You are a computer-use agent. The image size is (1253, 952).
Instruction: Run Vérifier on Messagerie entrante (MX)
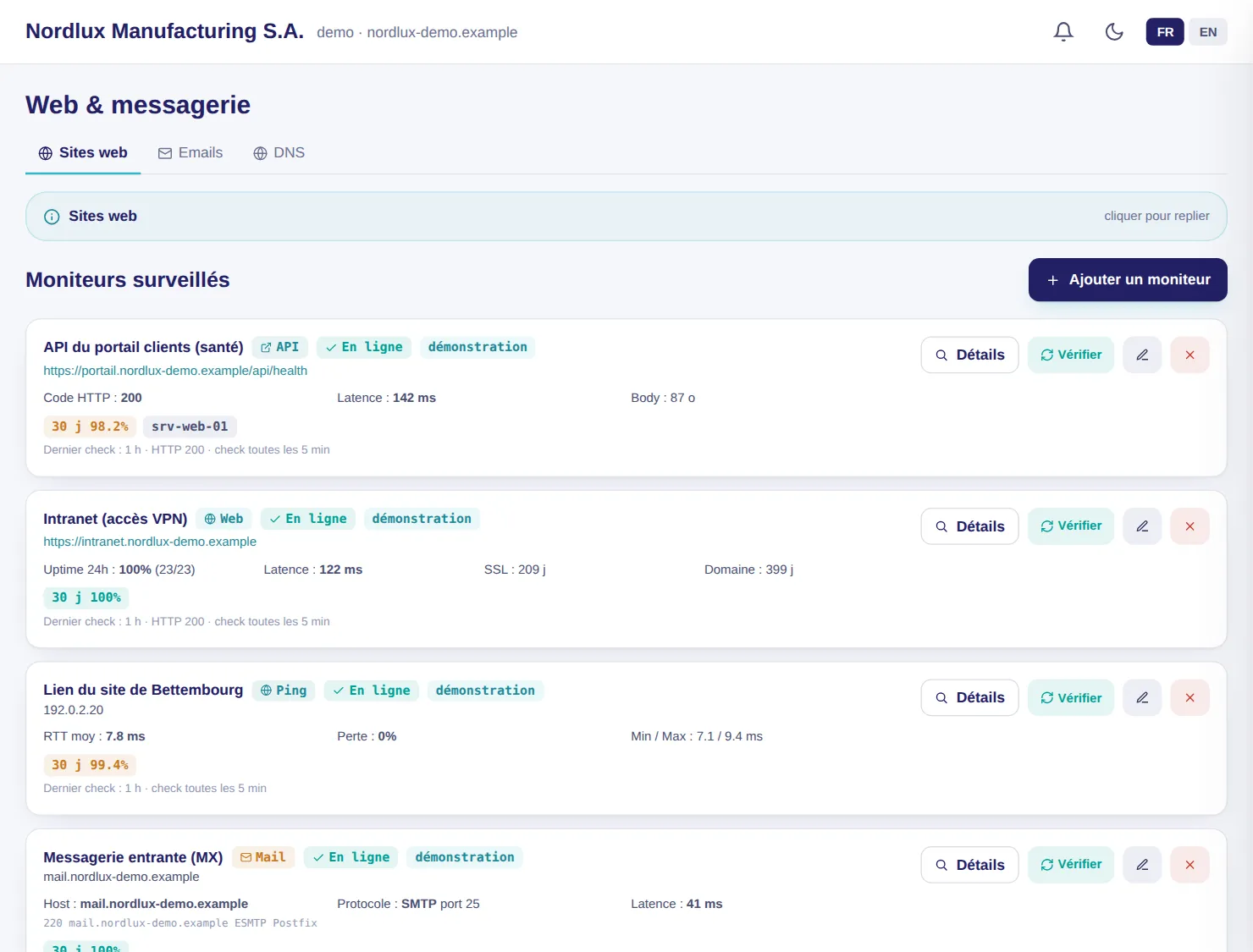[x=1071, y=865]
